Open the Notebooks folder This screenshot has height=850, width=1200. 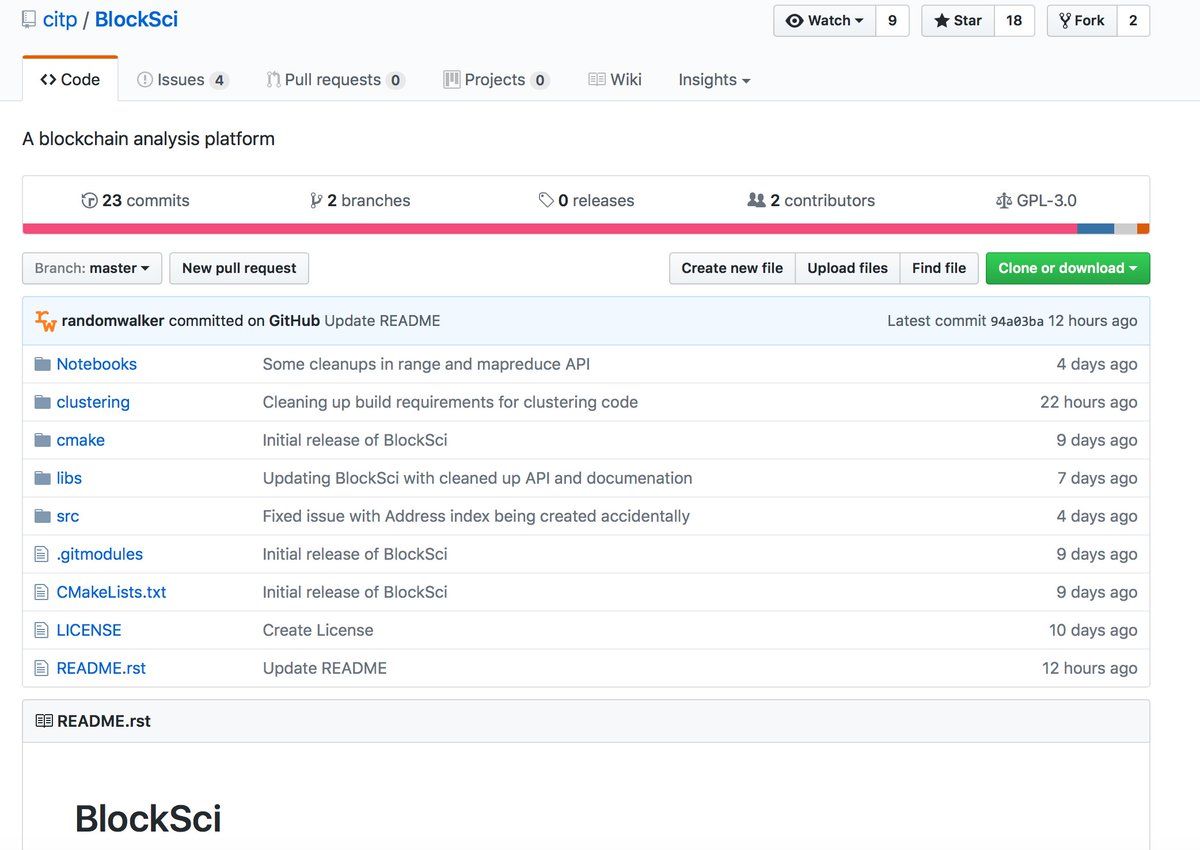coord(97,364)
